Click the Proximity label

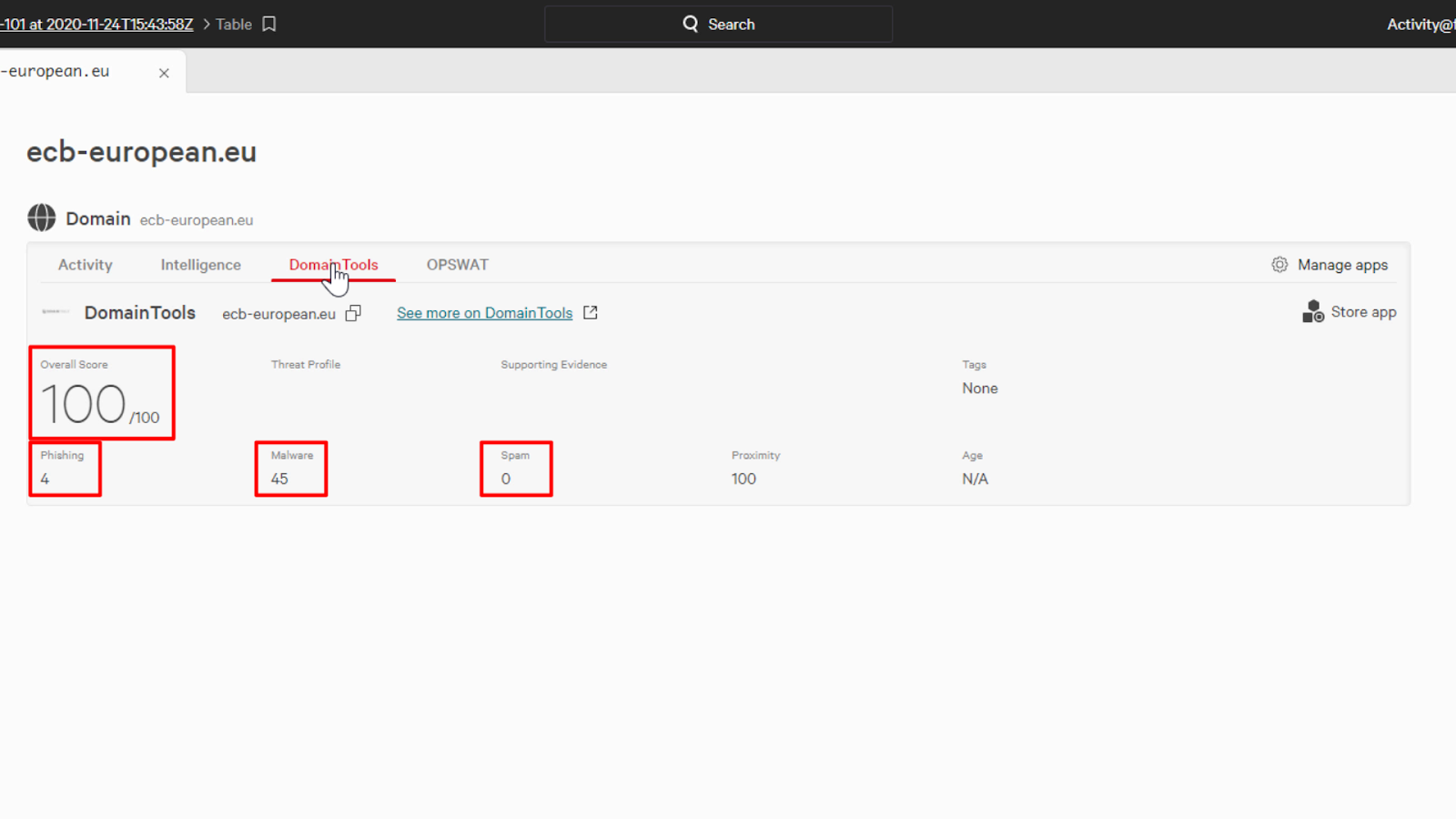(x=755, y=456)
